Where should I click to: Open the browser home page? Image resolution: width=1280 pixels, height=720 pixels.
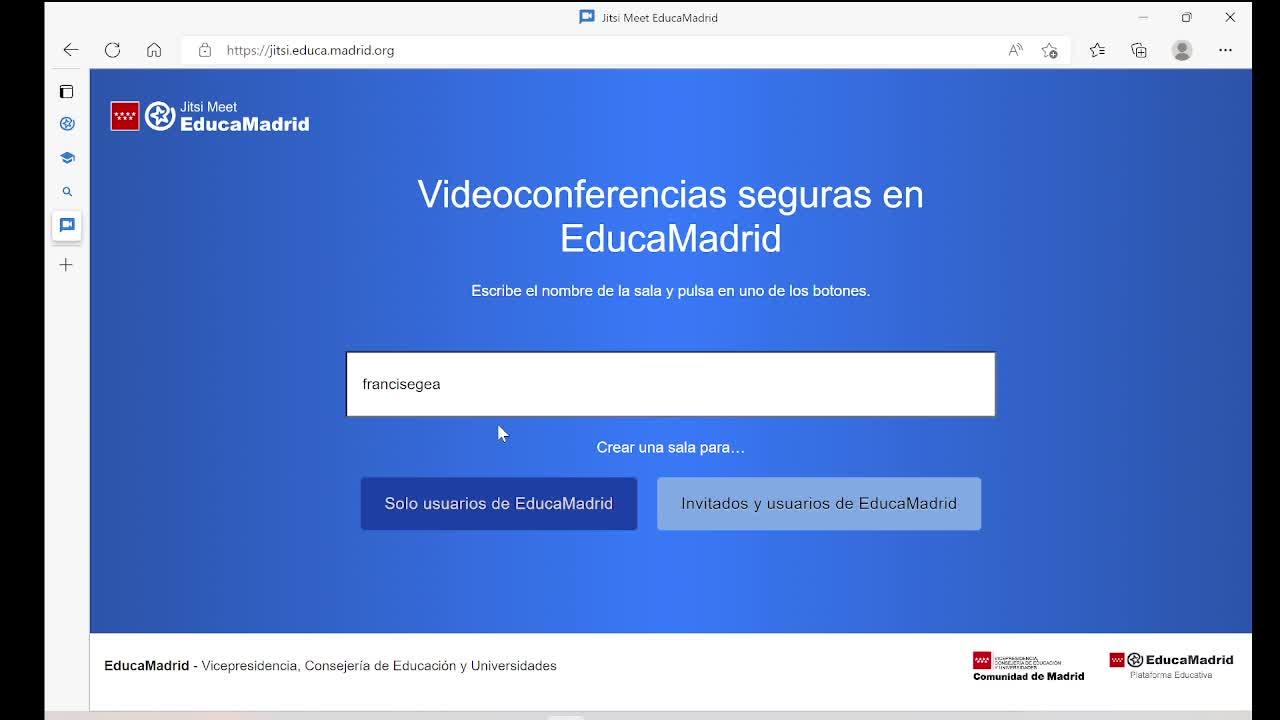point(154,50)
